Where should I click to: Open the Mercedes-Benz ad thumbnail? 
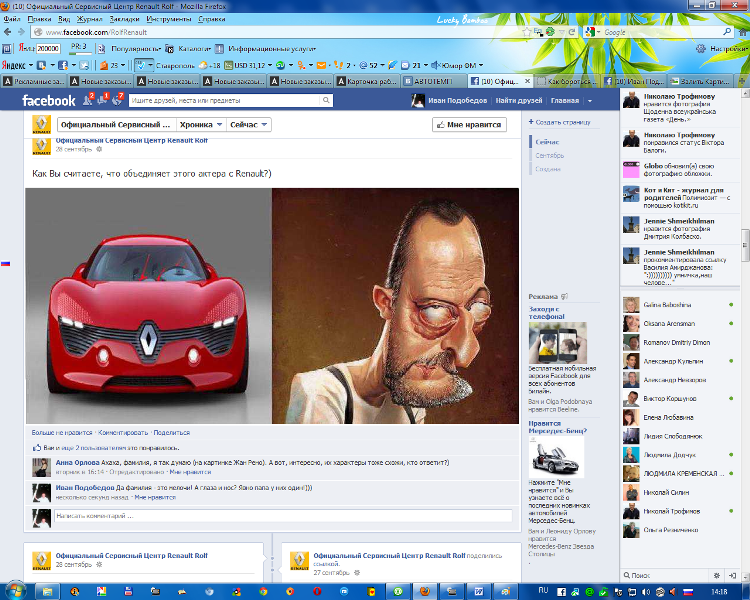[556, 457]
